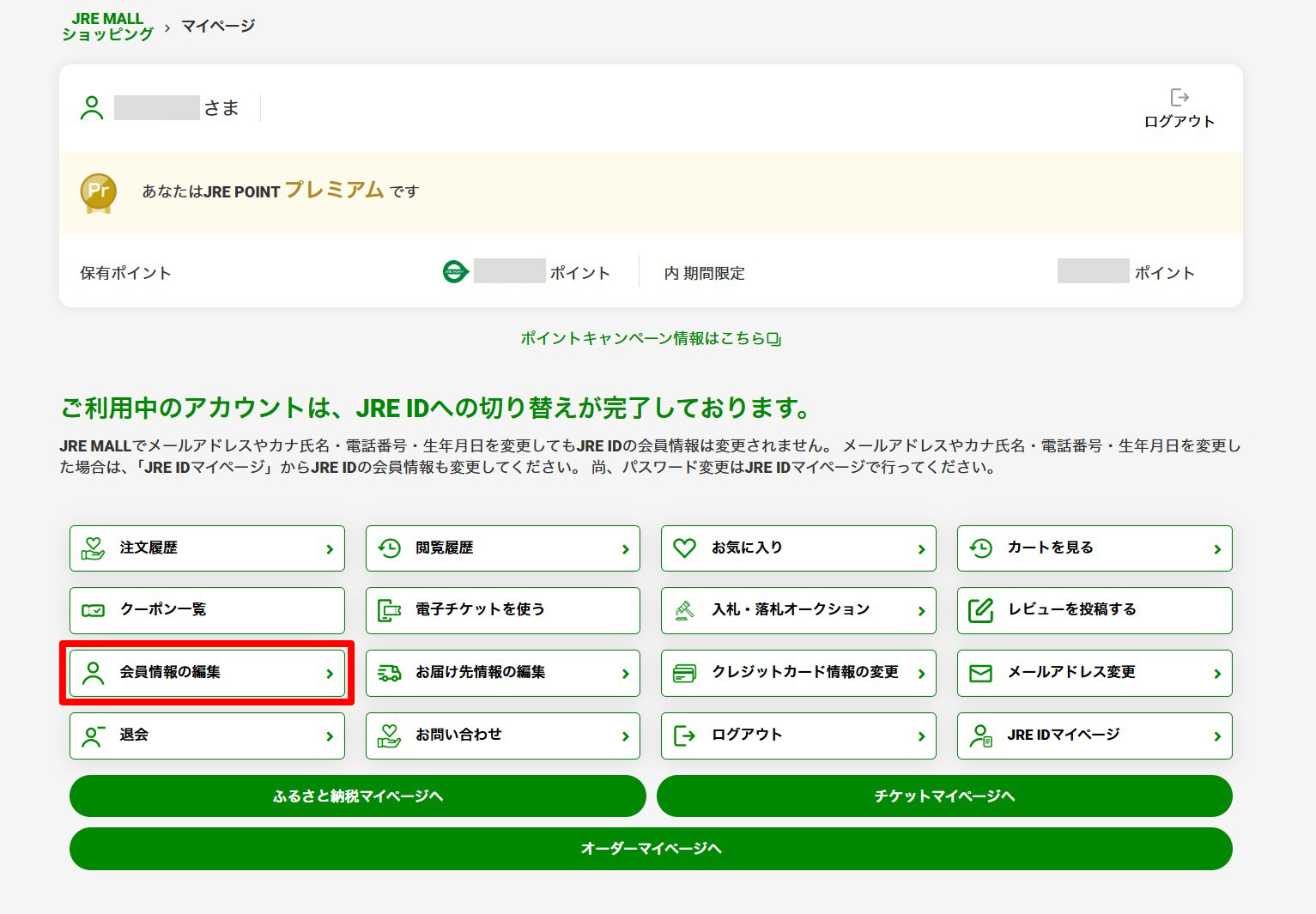
Task: Open カートを見る to view cart
Action: (1095, 548)
